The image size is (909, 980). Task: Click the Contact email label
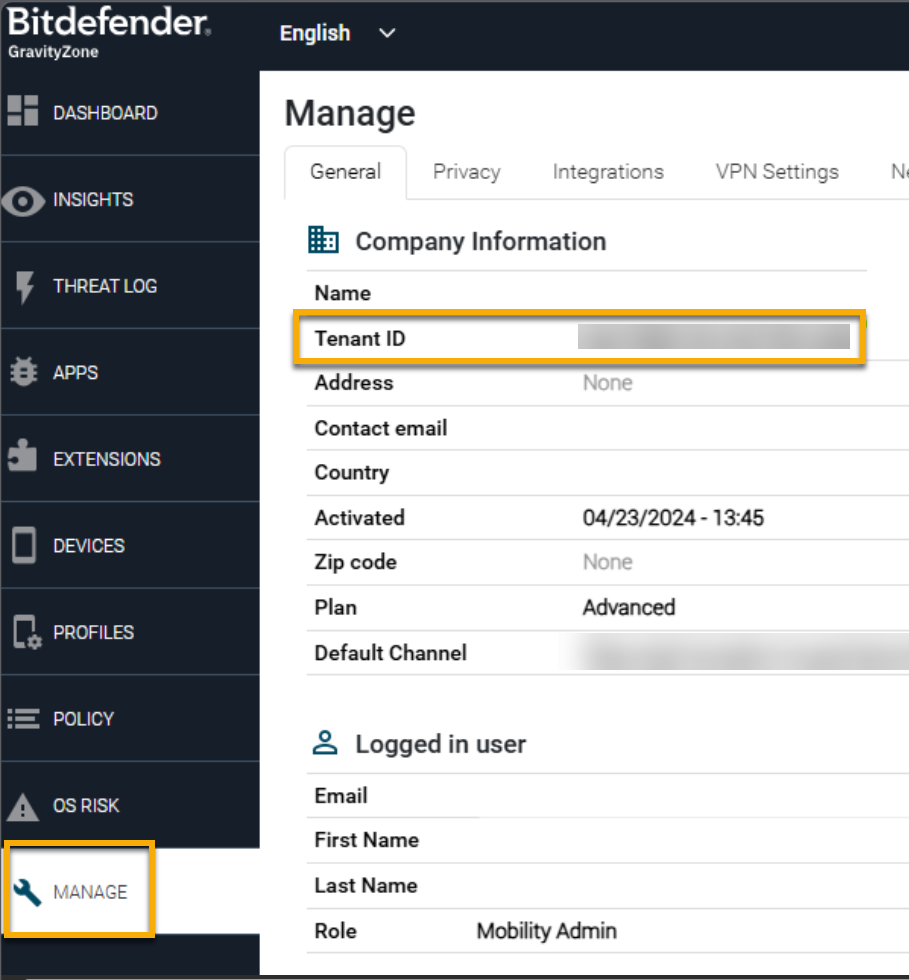[x=381, y=428]
